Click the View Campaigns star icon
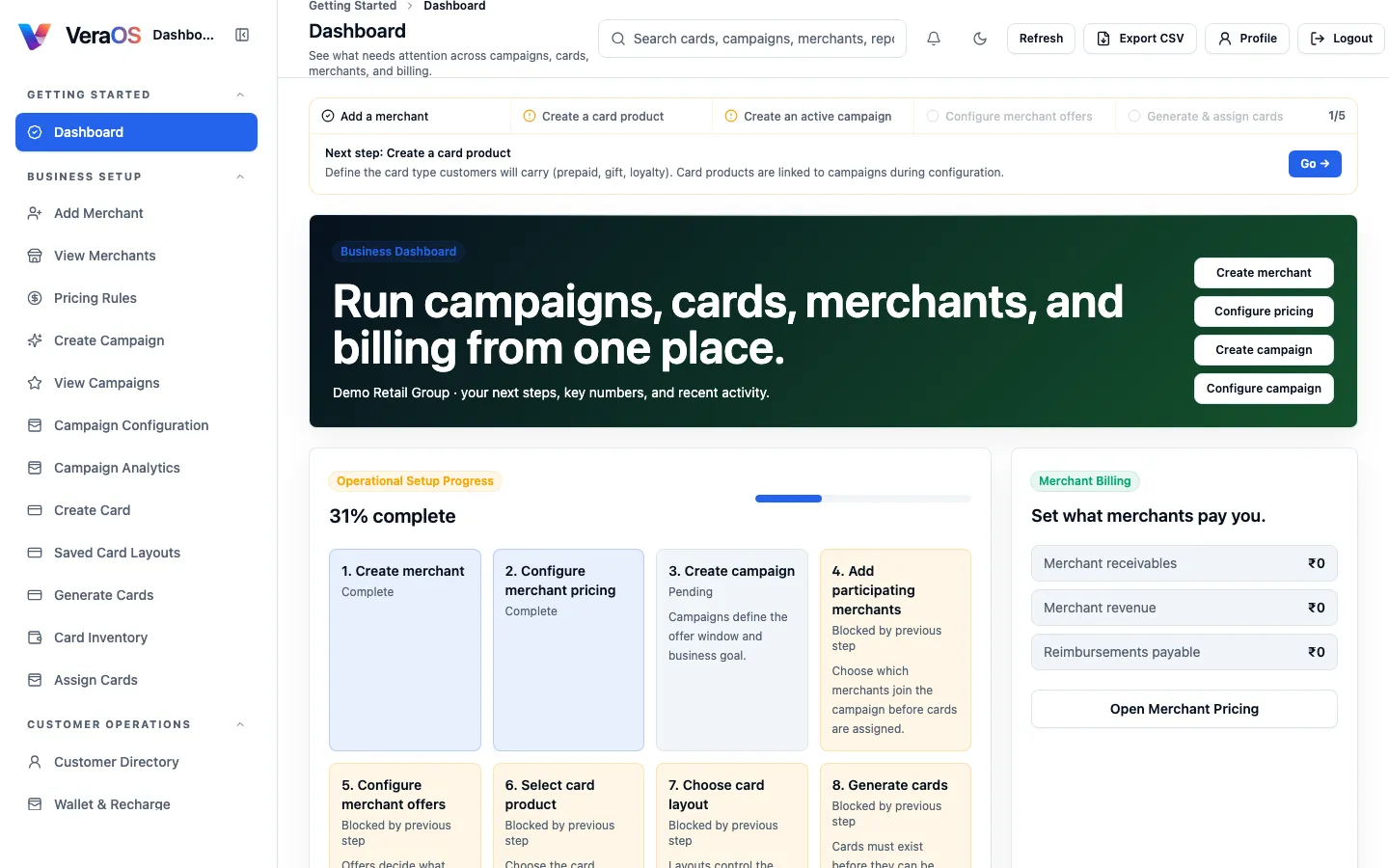Image resolution: width=1389 pixels, height=868 pixels. (x=35, y=383)
